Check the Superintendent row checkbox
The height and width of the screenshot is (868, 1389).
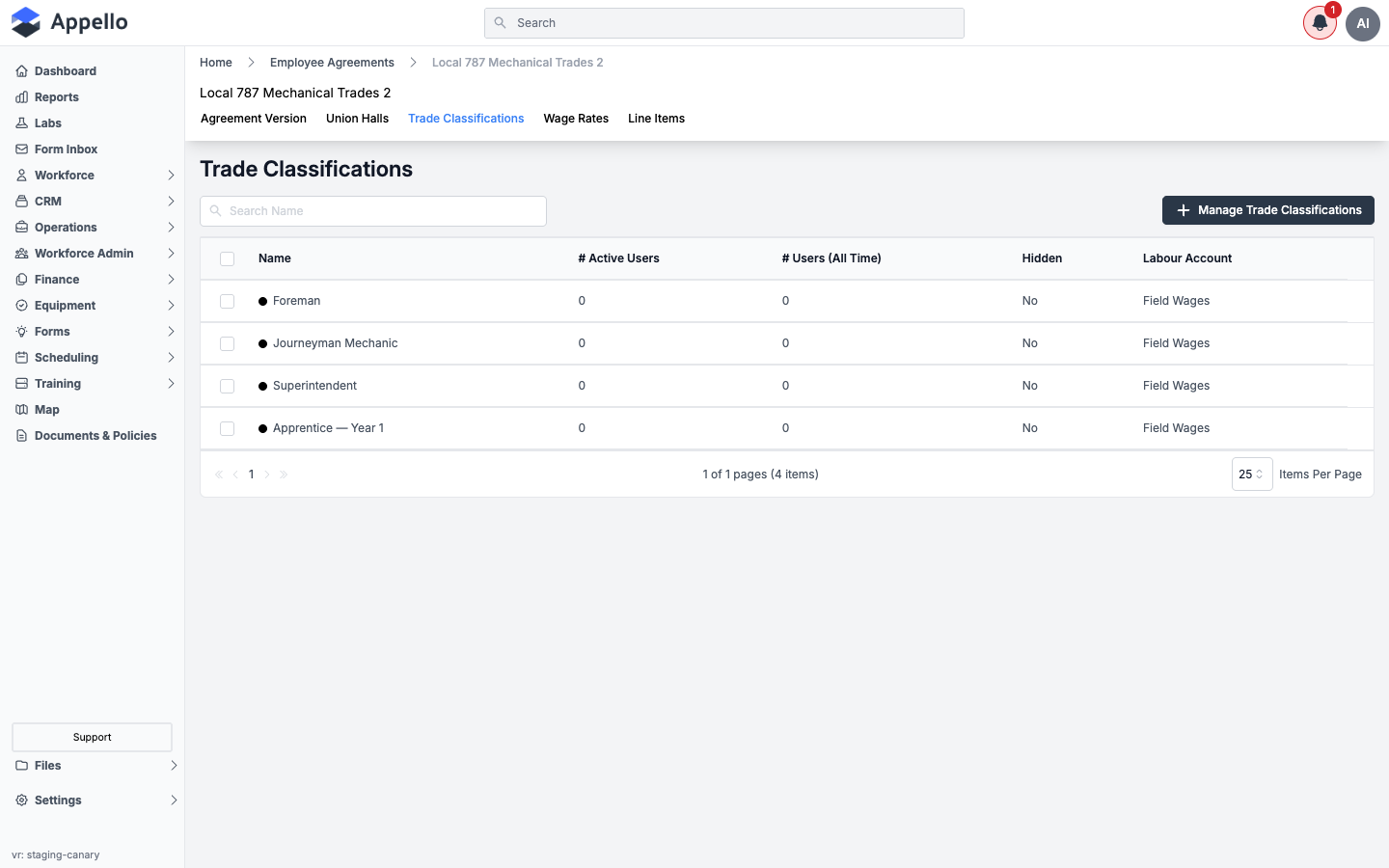228,386
